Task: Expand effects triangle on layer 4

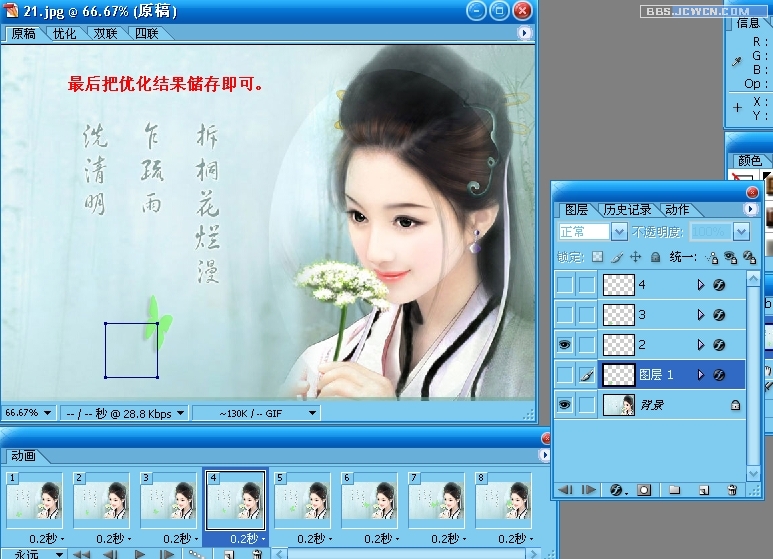Action: (x=701, y=285)
